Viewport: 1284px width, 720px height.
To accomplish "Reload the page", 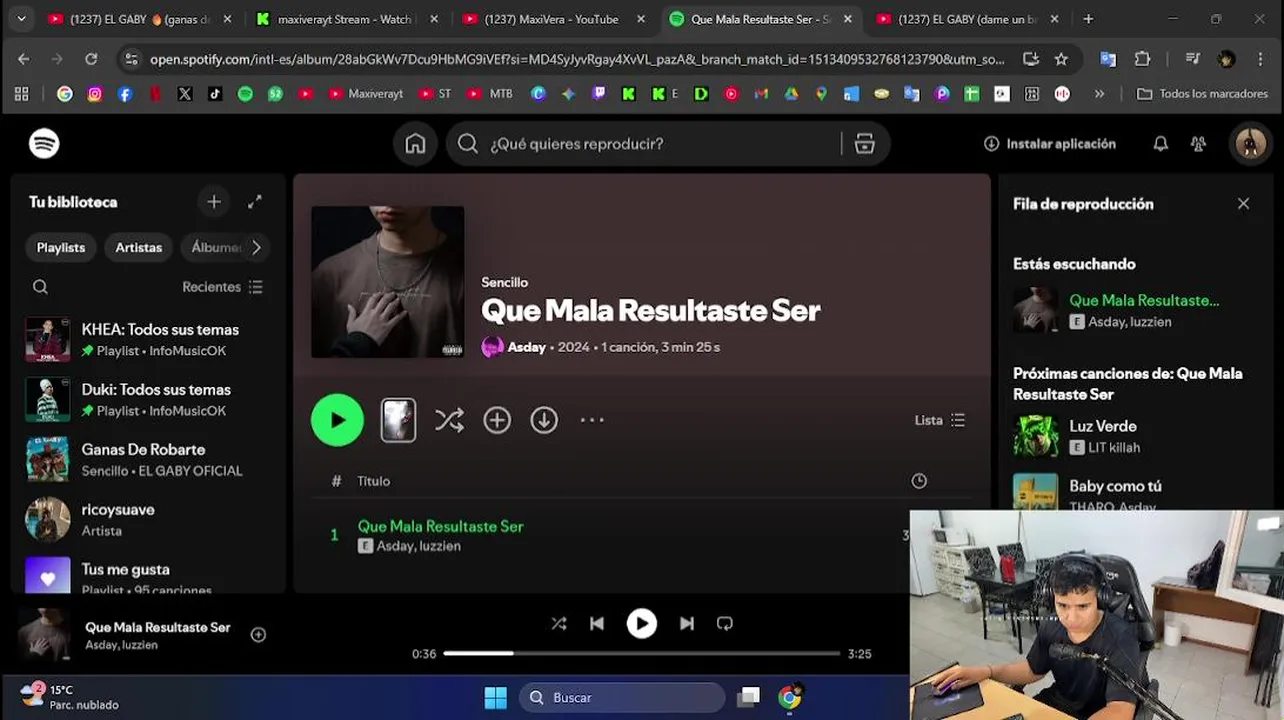I will [x=91, y=59].
